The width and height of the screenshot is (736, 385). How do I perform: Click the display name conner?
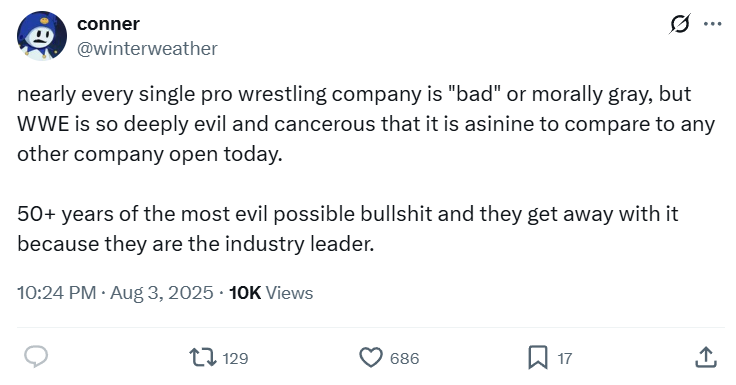108,23
